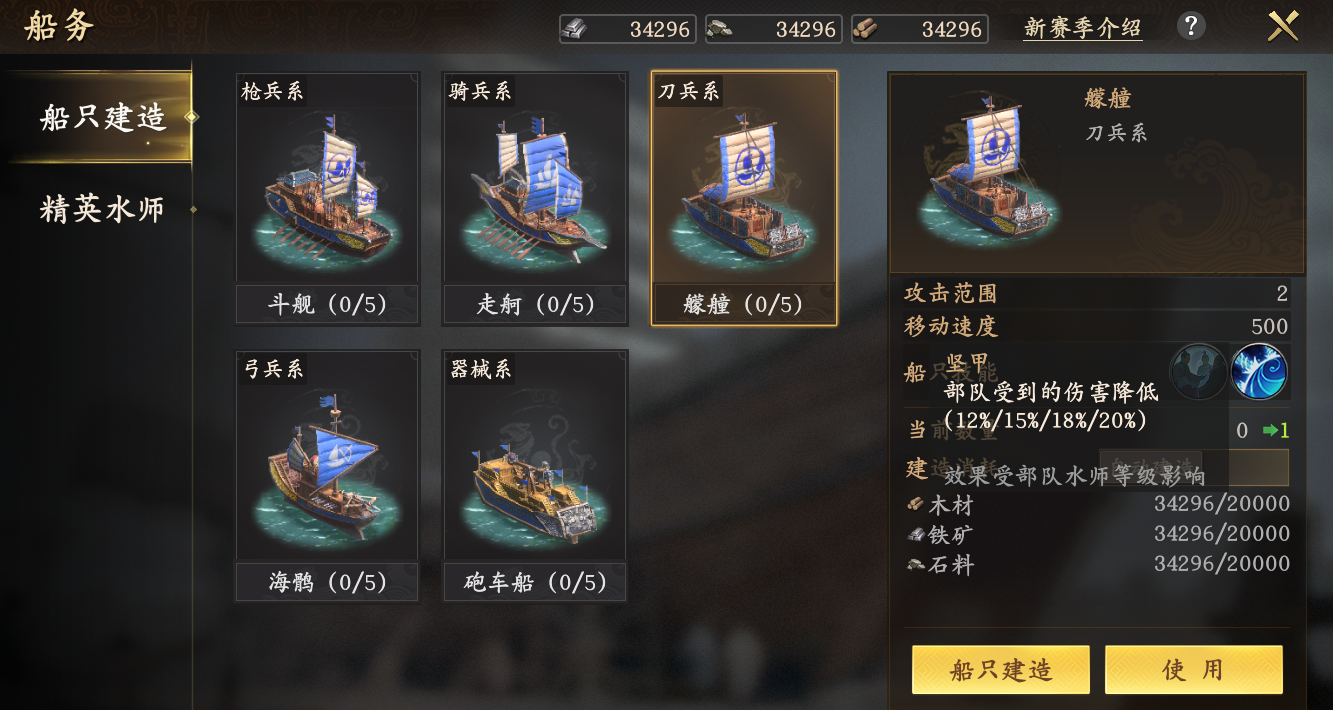Open the 新赛季介绍 season introduction link
The width and height of the screenshot is (1333, 710).
click(x=1081, y=29)
